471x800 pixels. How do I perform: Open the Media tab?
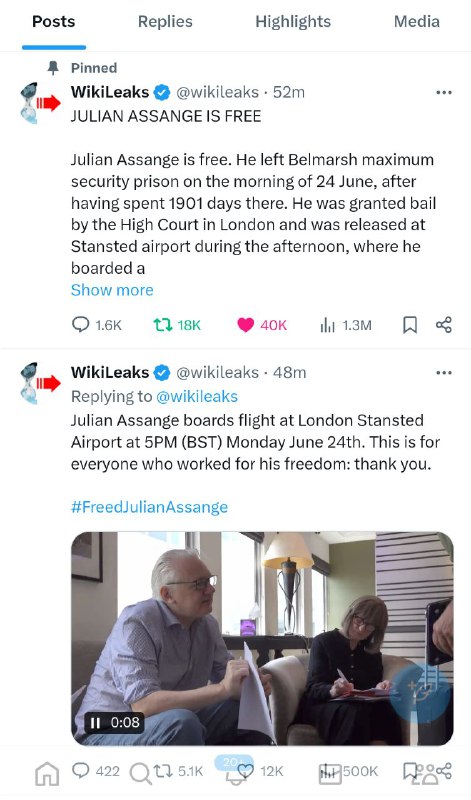(416, 21)
